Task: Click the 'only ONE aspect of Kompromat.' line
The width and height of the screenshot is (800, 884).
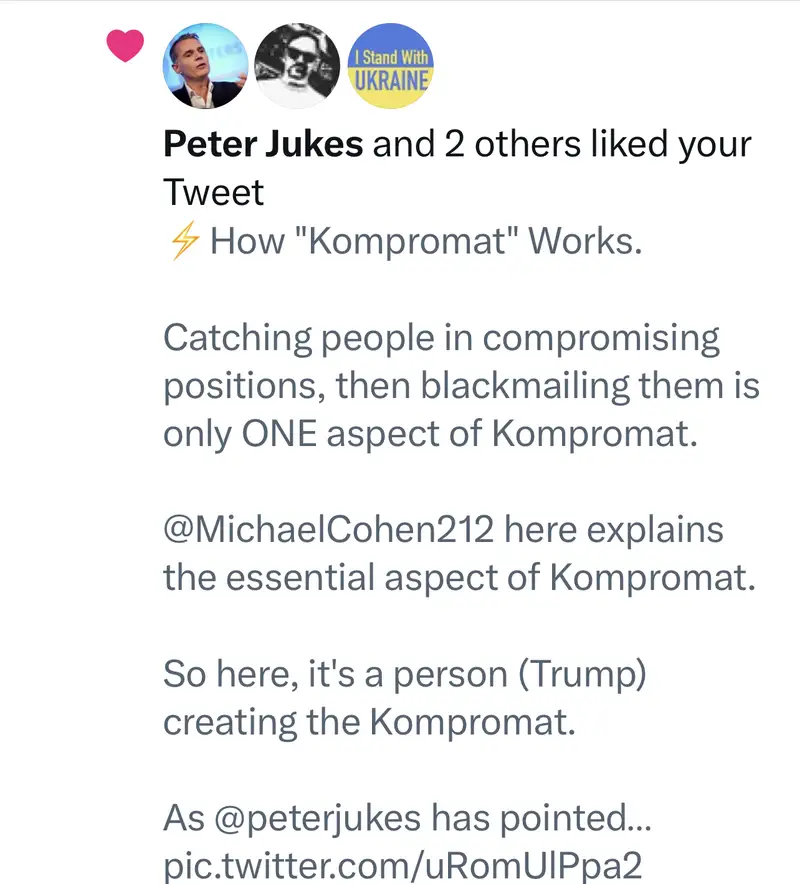Action: (x=428, y=434)
